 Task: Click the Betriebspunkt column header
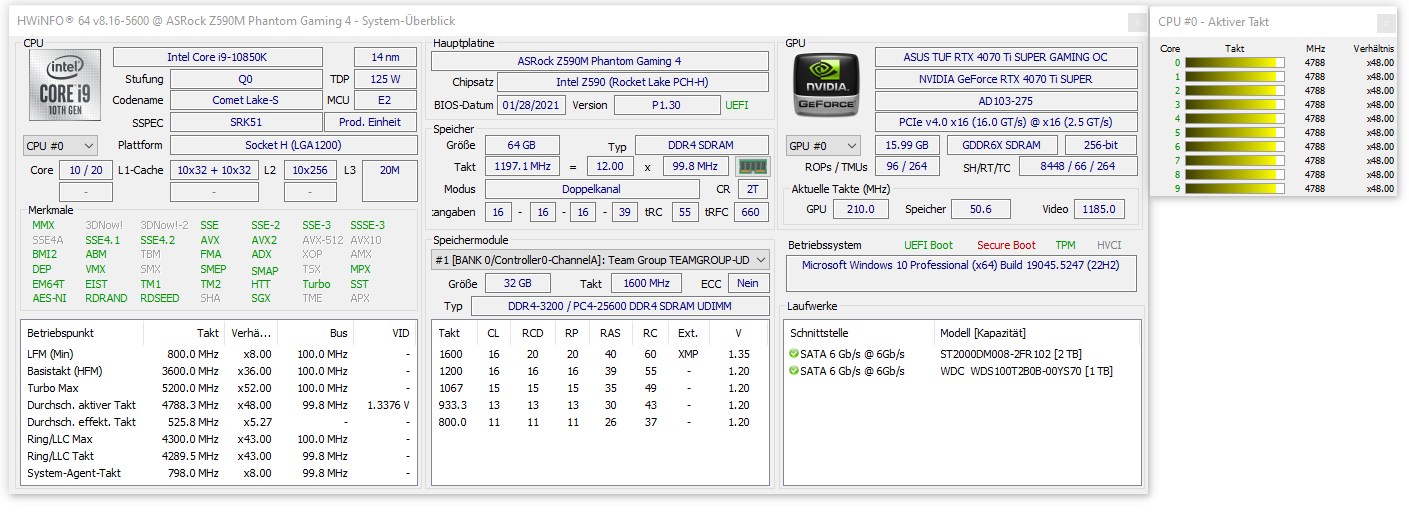[x=82, y=333]
